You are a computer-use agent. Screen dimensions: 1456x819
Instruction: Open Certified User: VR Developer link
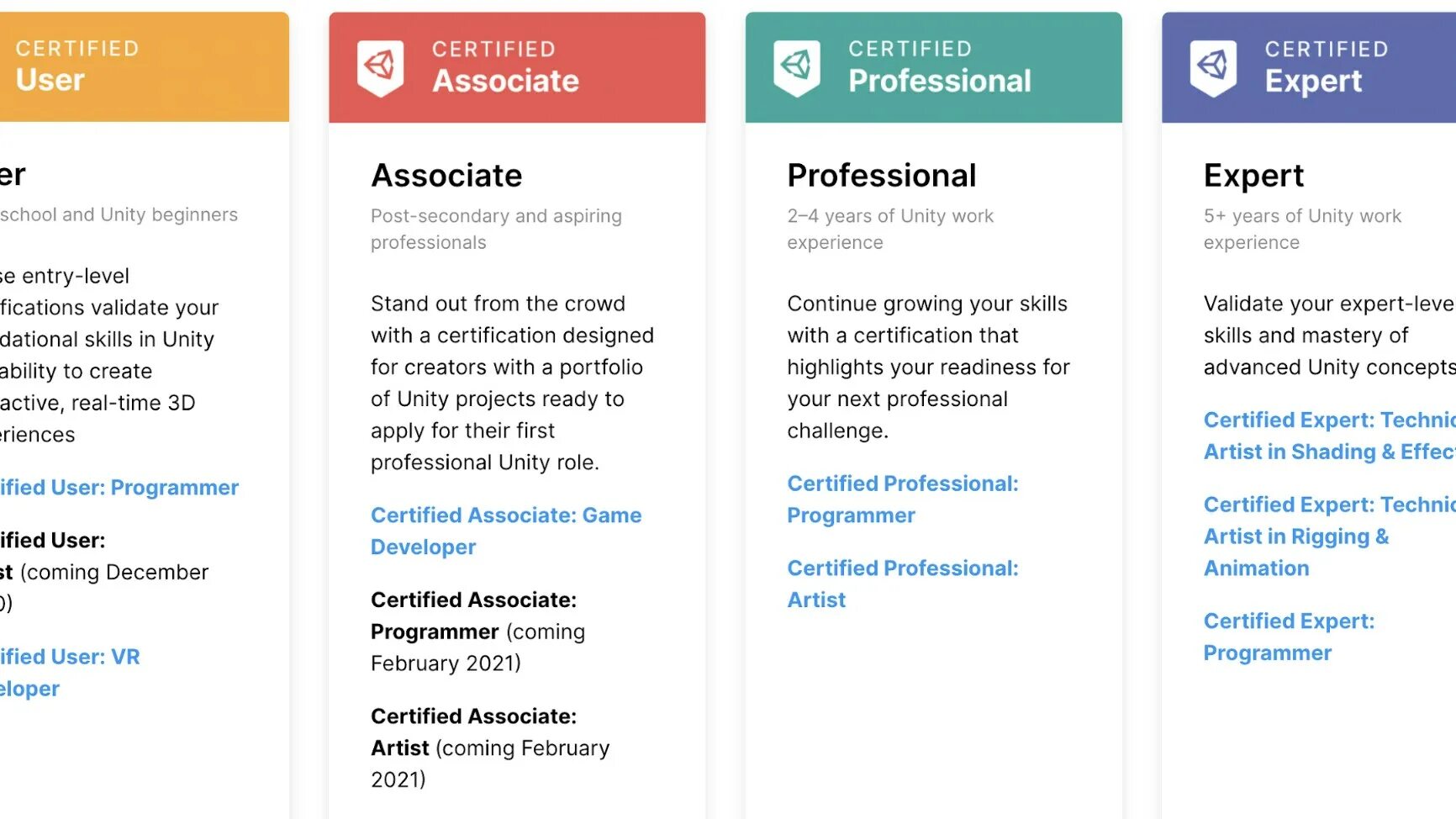pos(70,672)
